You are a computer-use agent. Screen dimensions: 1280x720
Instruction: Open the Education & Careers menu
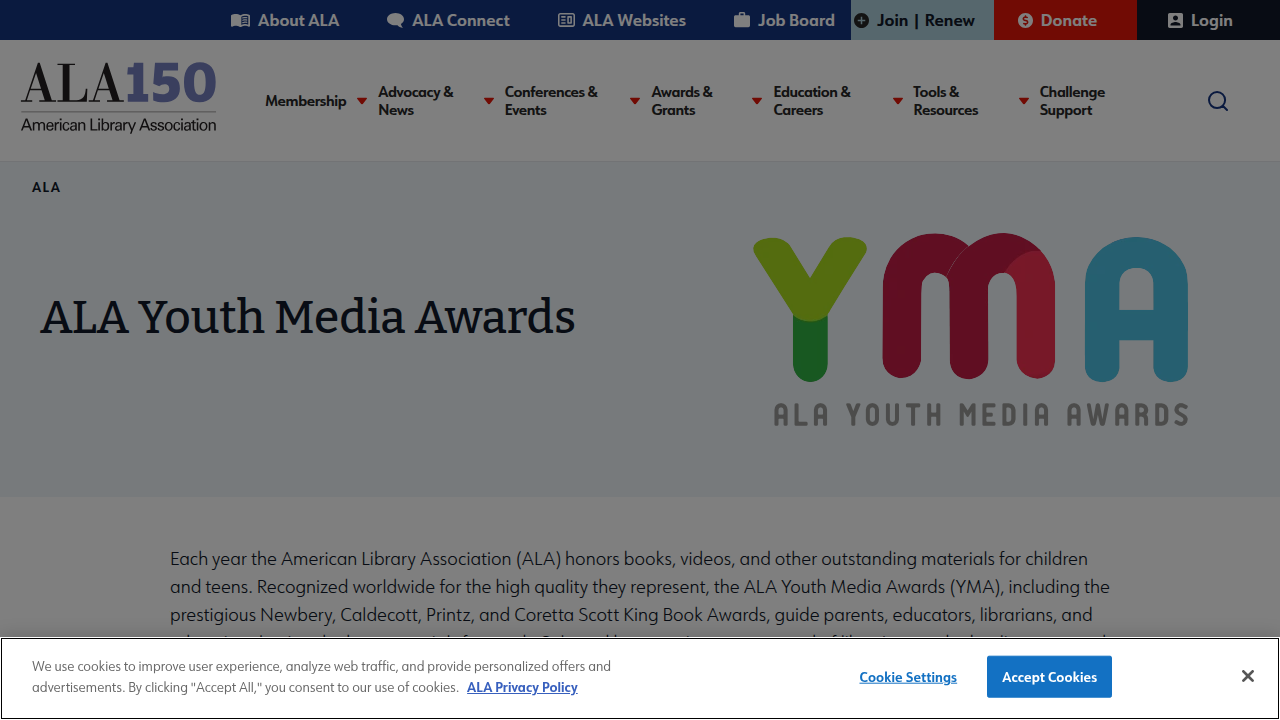tap(812, 101)
